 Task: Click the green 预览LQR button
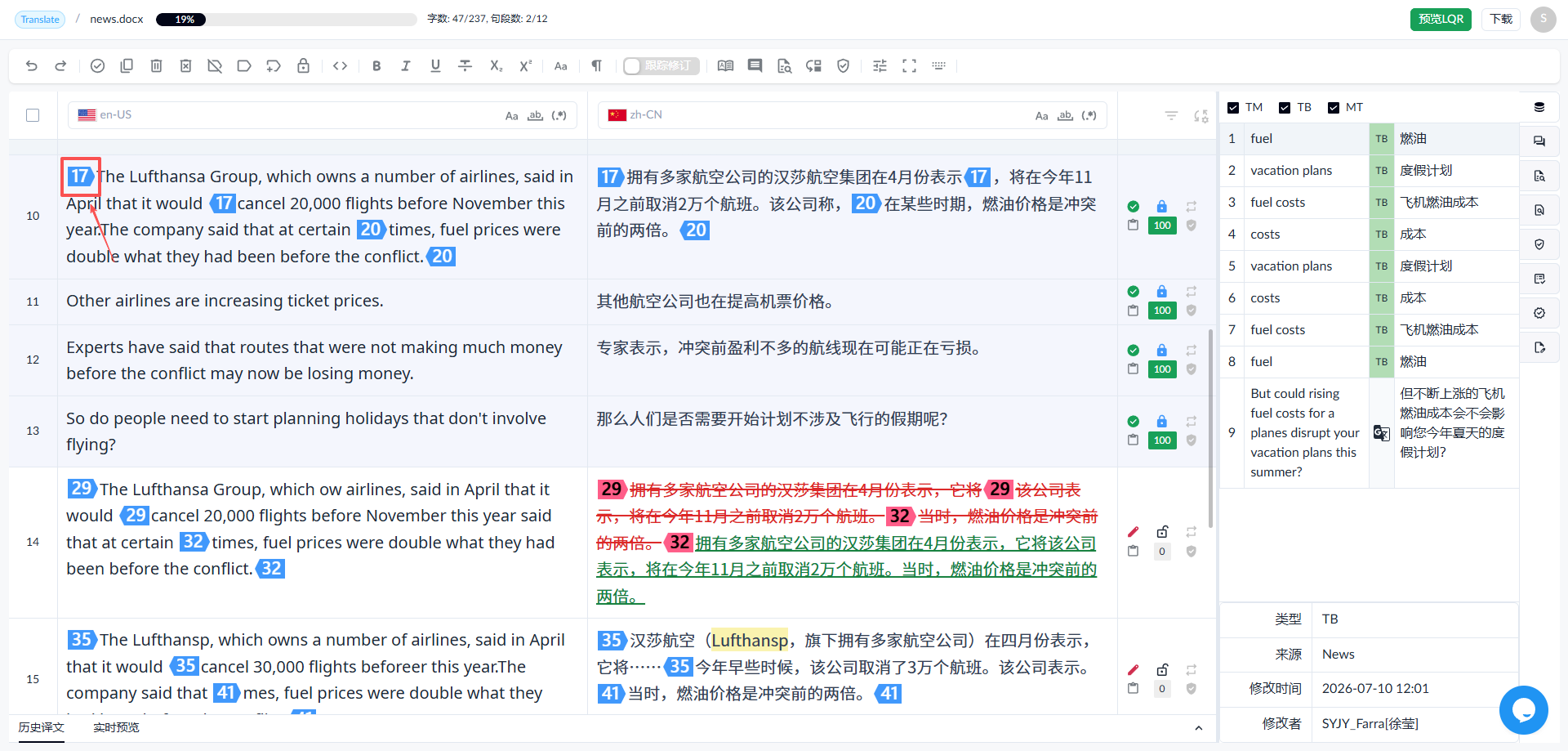[1441, 19]
